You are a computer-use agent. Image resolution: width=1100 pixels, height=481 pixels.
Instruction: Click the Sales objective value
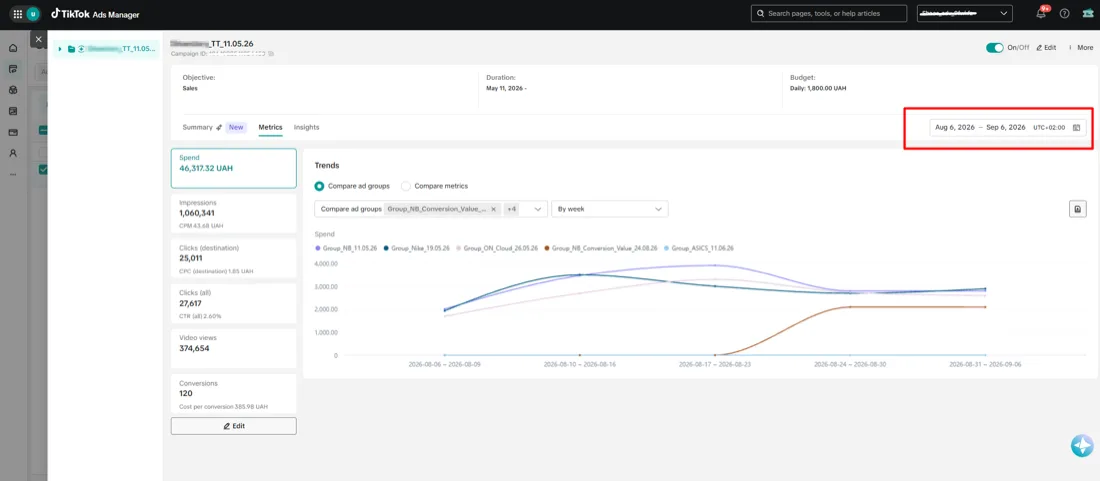coord(189,90)
